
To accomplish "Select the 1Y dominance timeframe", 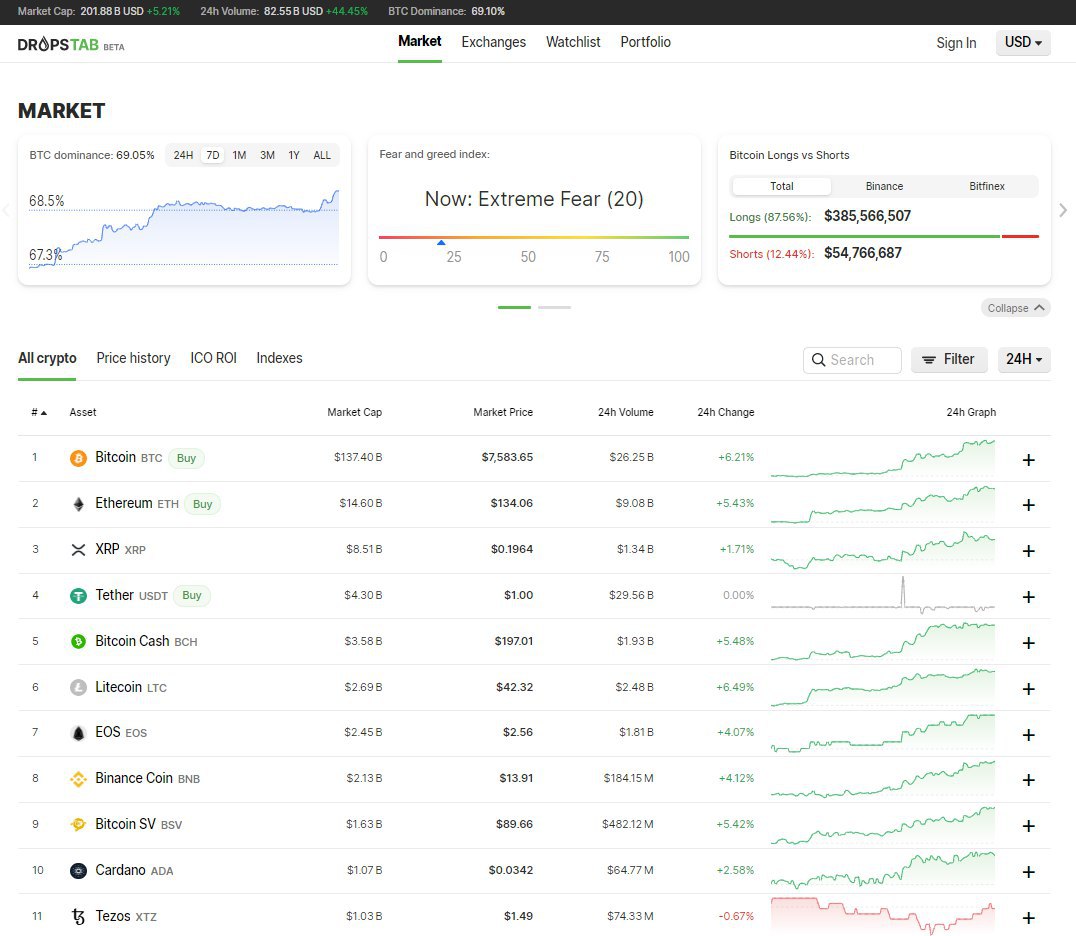I will [294, 155].
